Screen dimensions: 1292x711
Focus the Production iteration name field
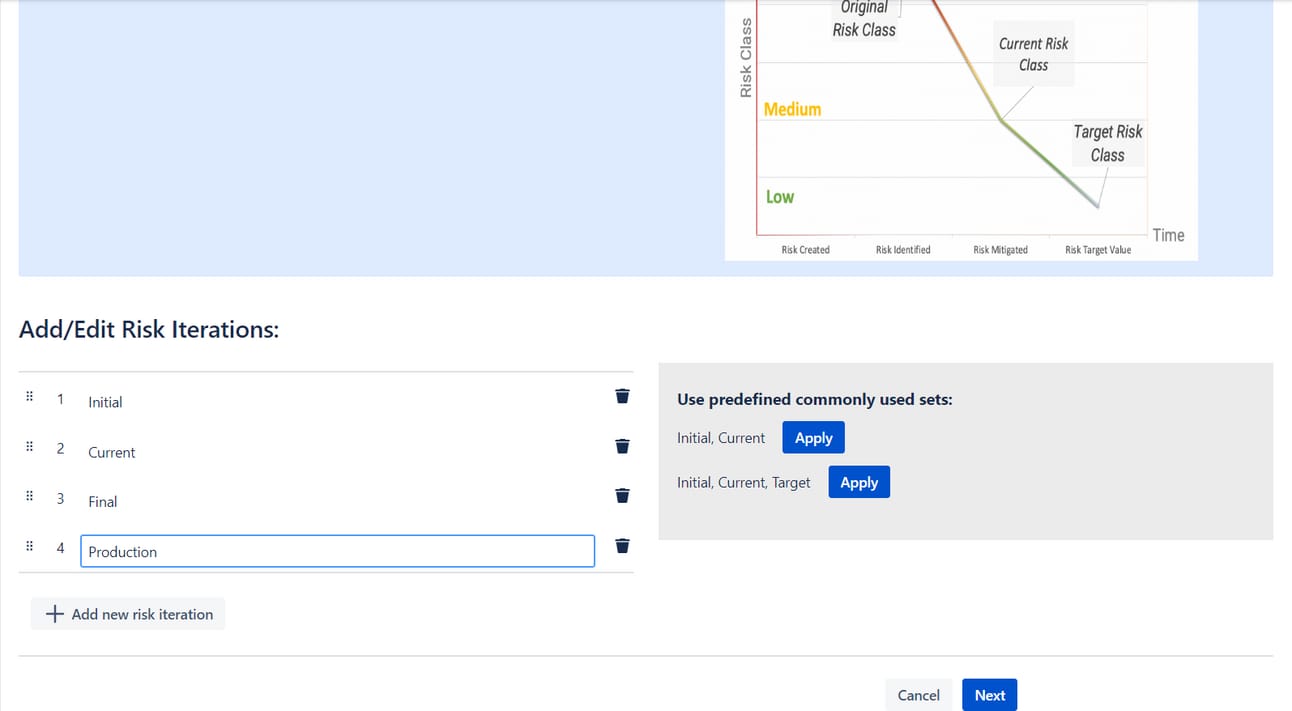[x=338, y=551]
